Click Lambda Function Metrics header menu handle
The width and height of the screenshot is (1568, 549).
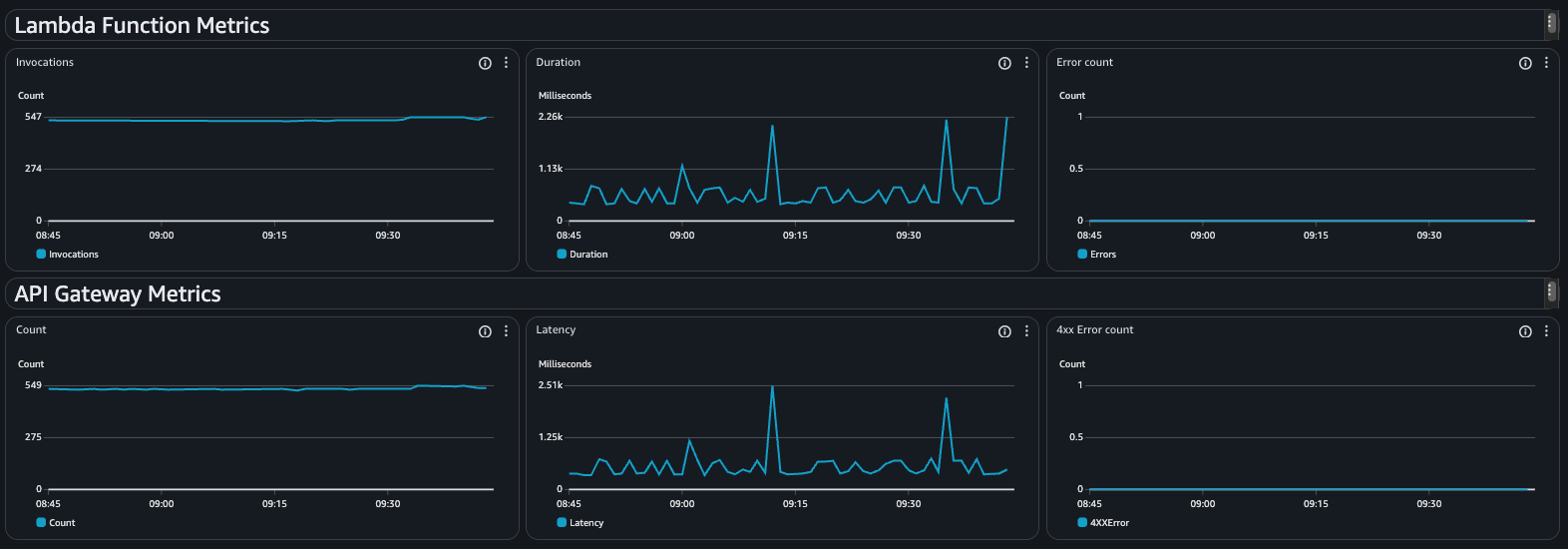(x=1550, y=24)
